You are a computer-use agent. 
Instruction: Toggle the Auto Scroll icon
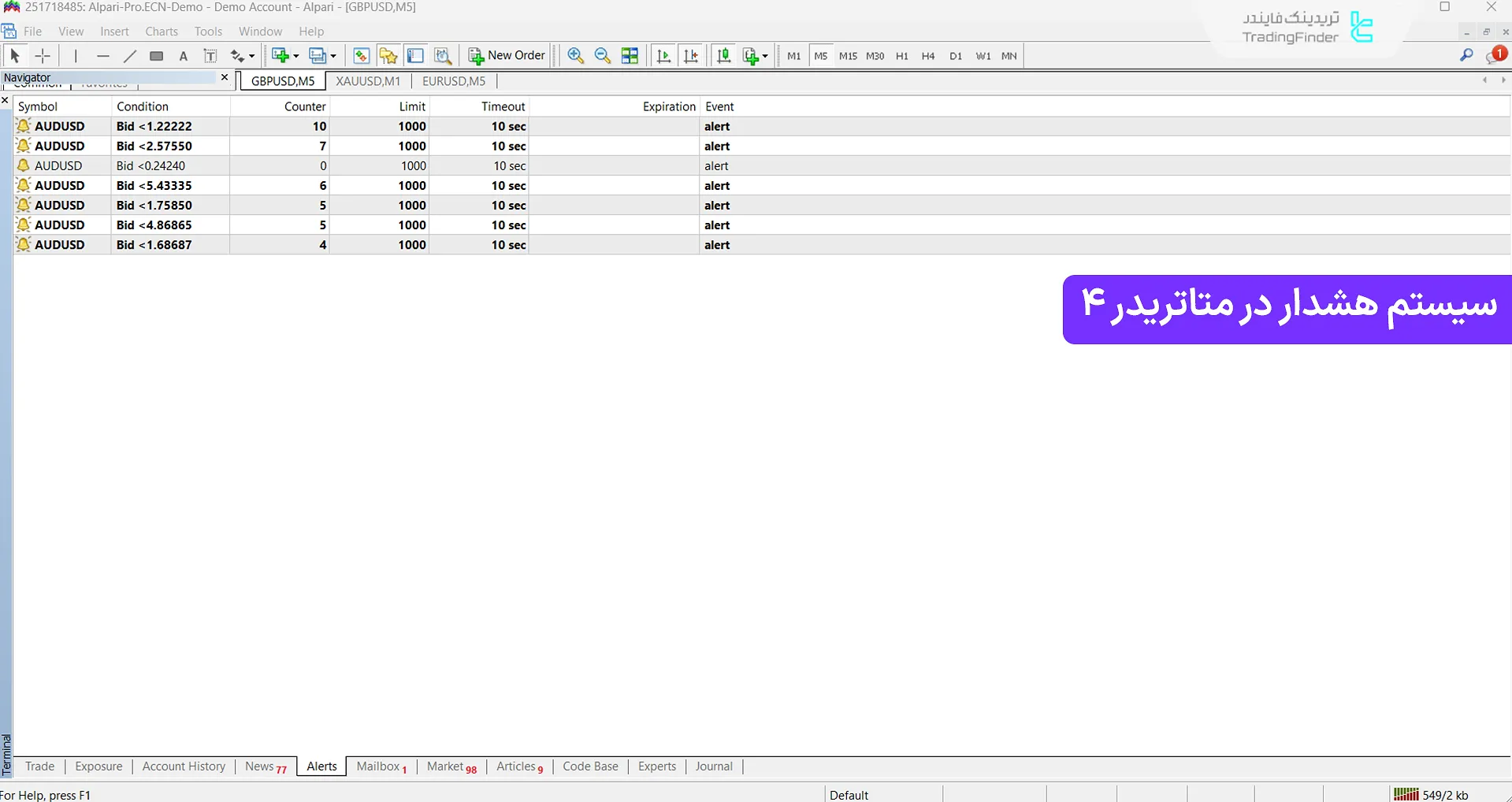click(663, 56)
